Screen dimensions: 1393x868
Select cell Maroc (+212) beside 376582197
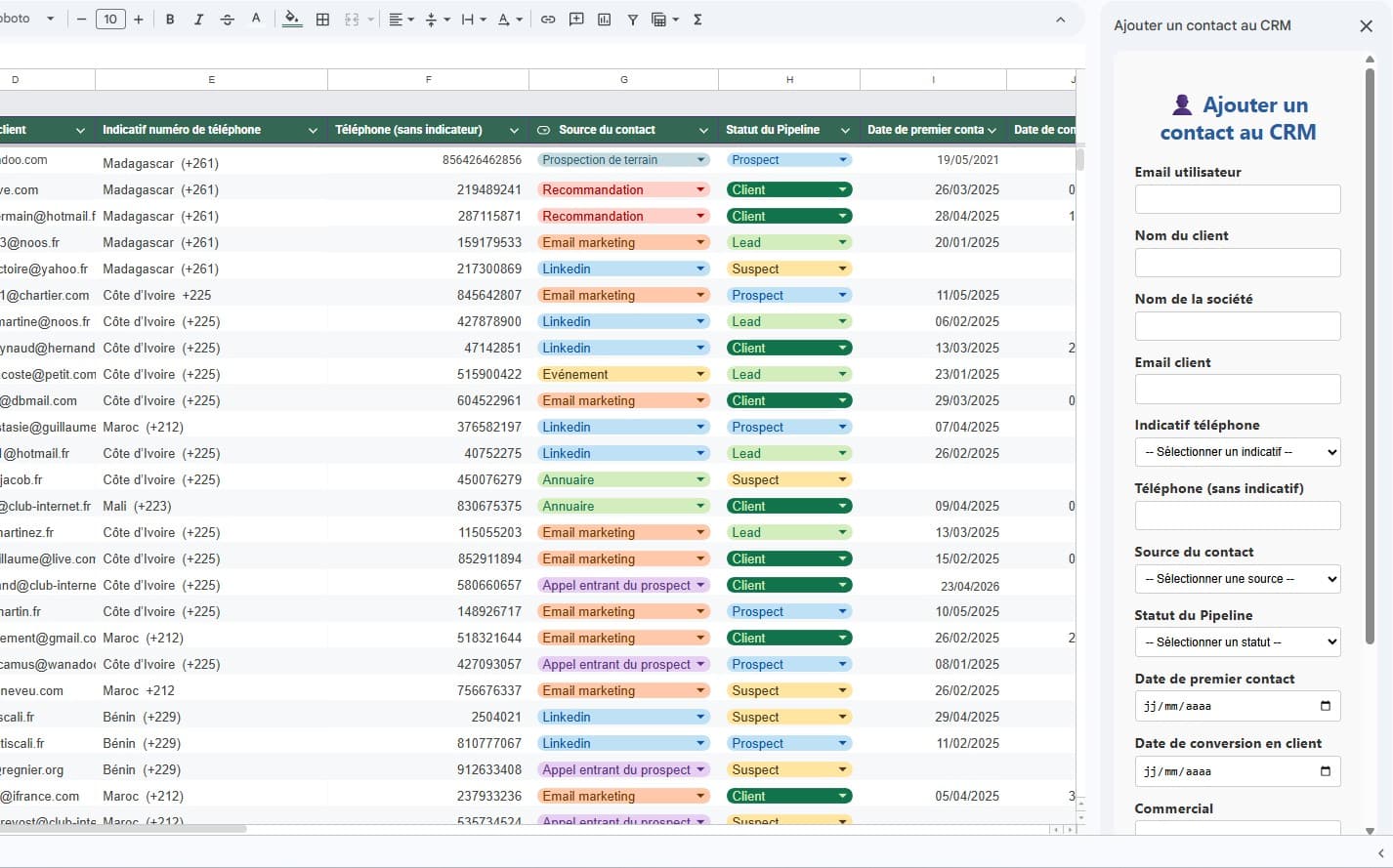pos(211,427)
